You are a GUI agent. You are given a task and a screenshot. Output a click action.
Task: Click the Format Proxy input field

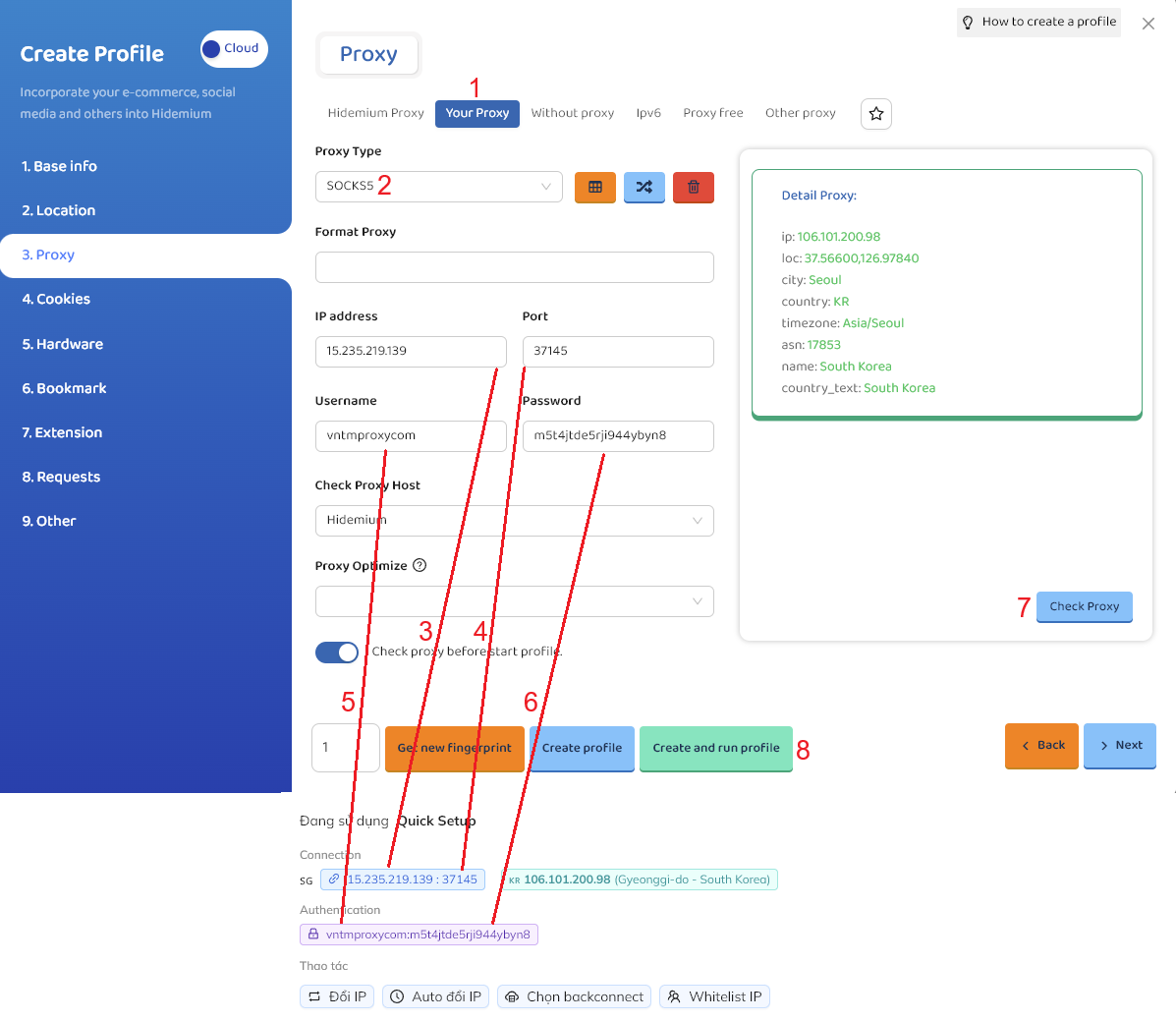pyautogui.click(x=514, y=267)
